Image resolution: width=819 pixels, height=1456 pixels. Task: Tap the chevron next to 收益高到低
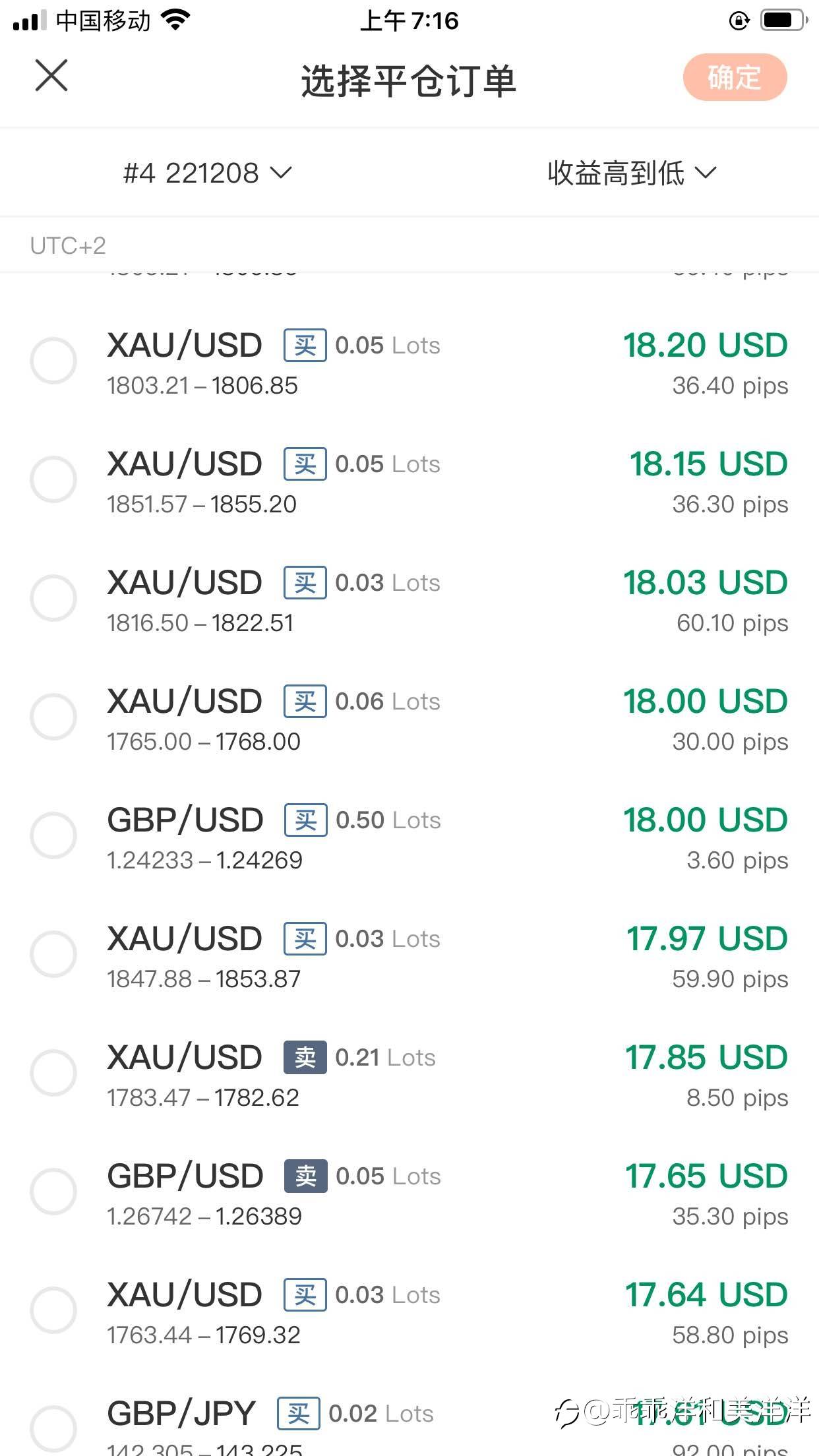pos(705,173)
